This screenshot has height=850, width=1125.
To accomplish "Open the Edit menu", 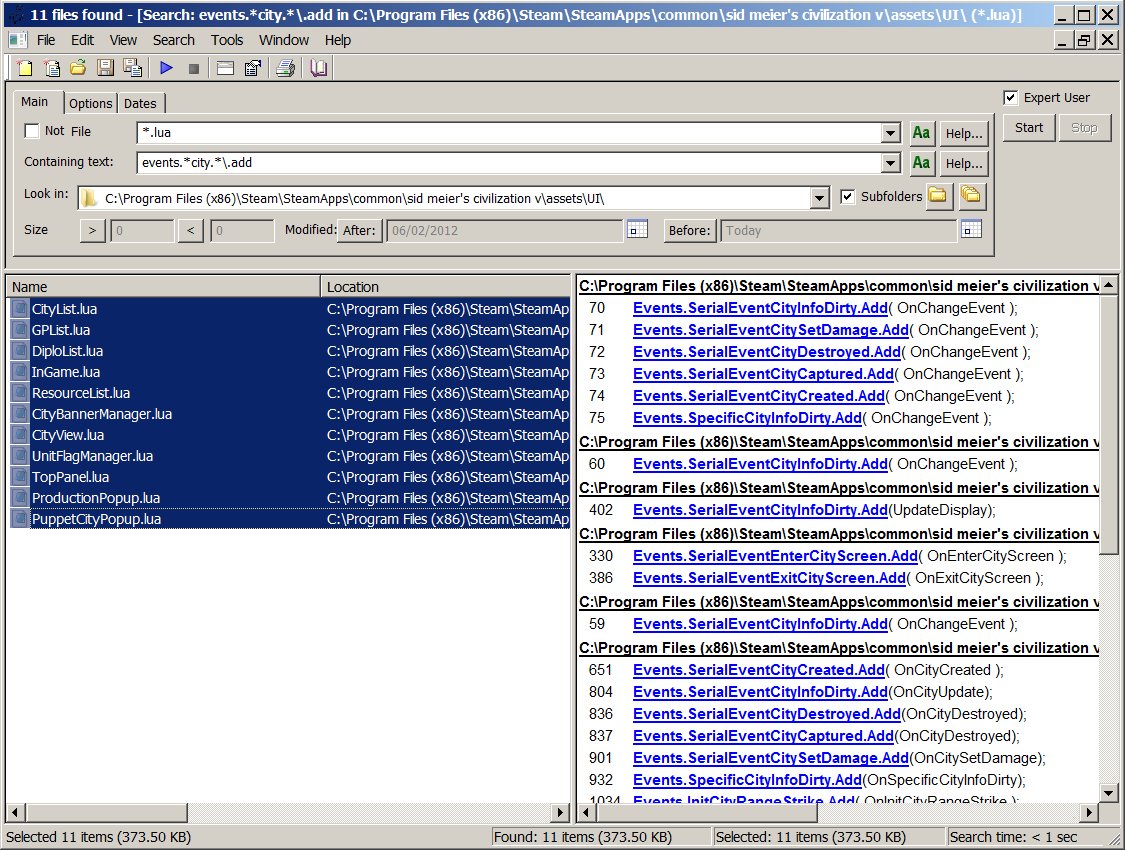I will (x=83, y=40).
